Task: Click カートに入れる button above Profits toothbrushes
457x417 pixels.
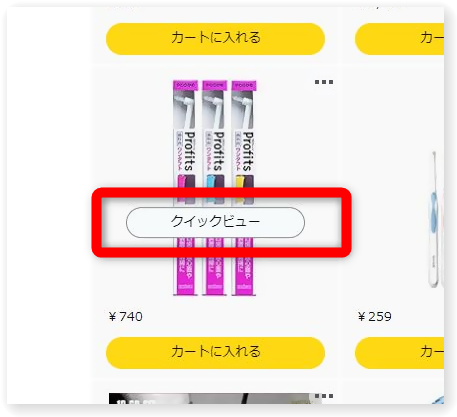Action: (x=215, y=39)
